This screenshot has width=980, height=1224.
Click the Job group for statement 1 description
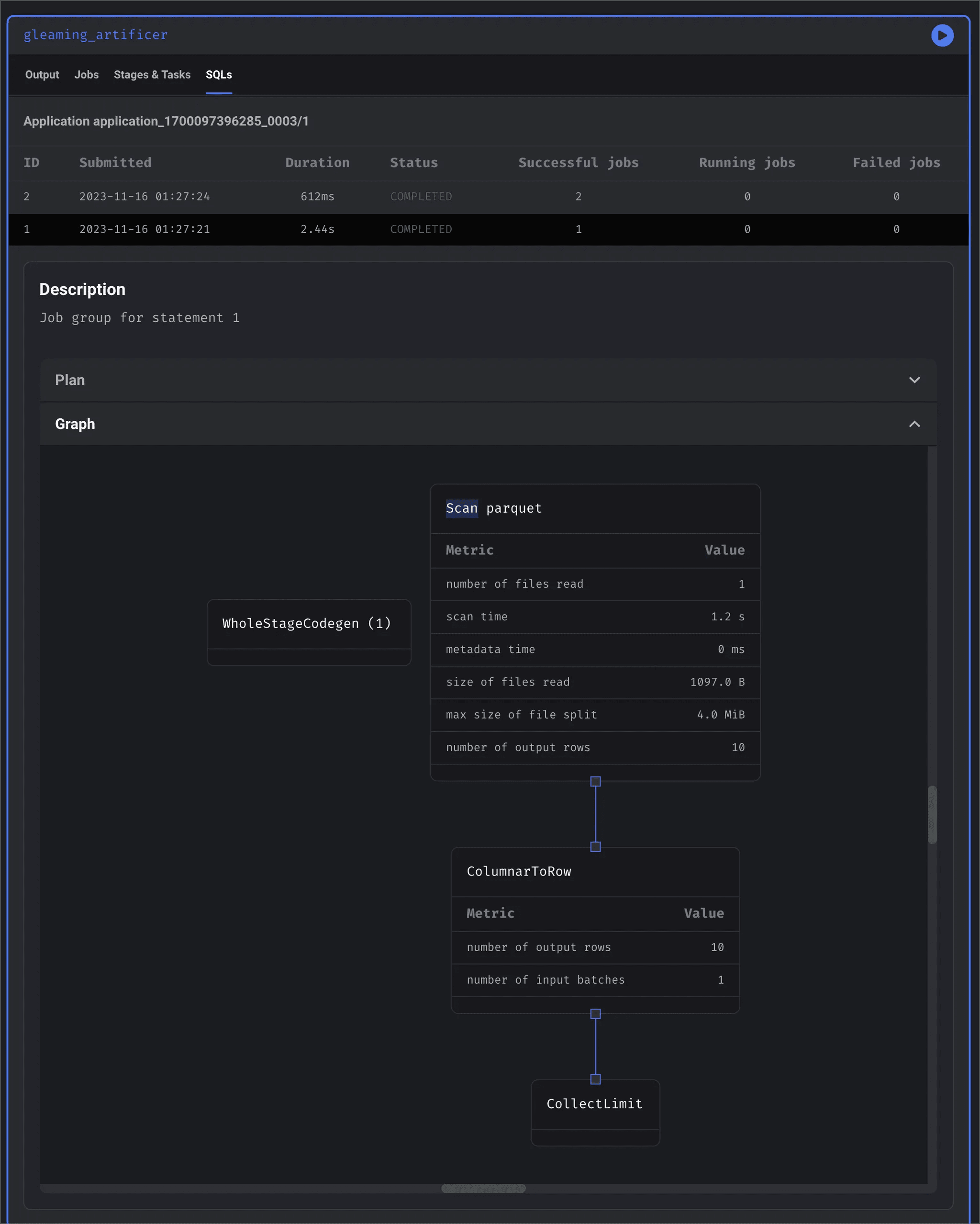coord(140,318)
